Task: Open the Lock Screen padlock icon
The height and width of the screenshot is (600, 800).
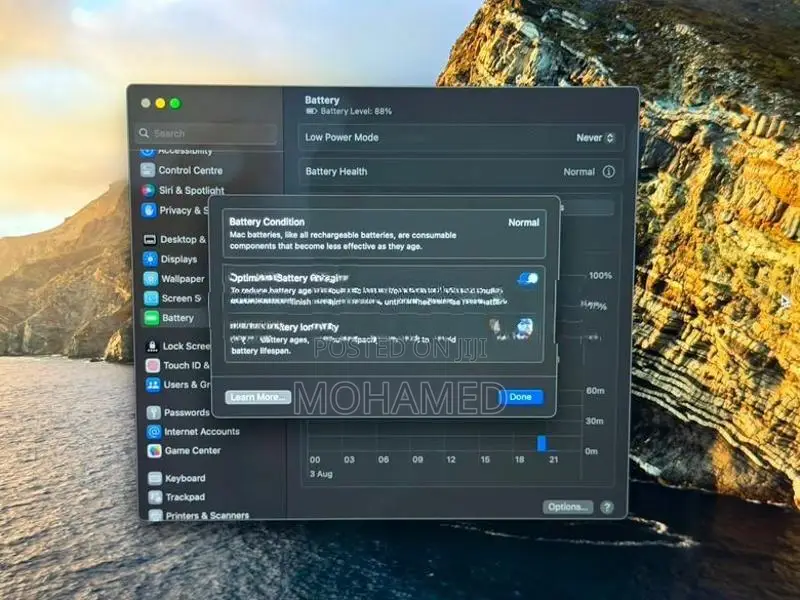Action: [x=152, y=346]
